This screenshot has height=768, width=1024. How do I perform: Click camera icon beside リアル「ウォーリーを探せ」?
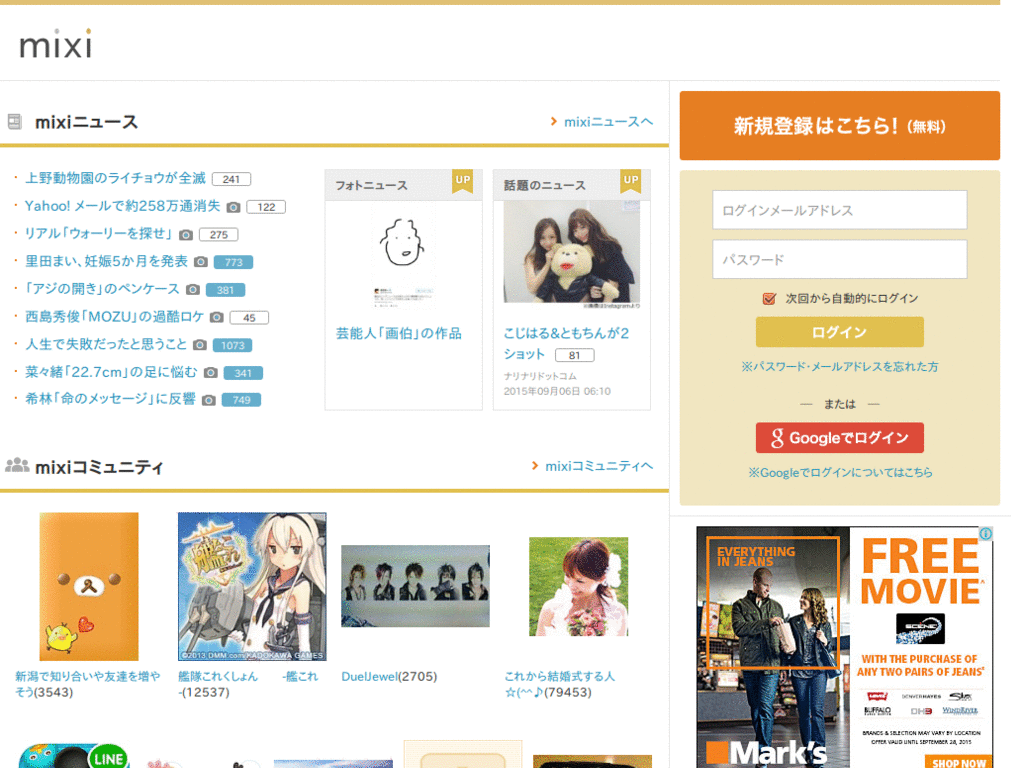(x=186, y=234)
